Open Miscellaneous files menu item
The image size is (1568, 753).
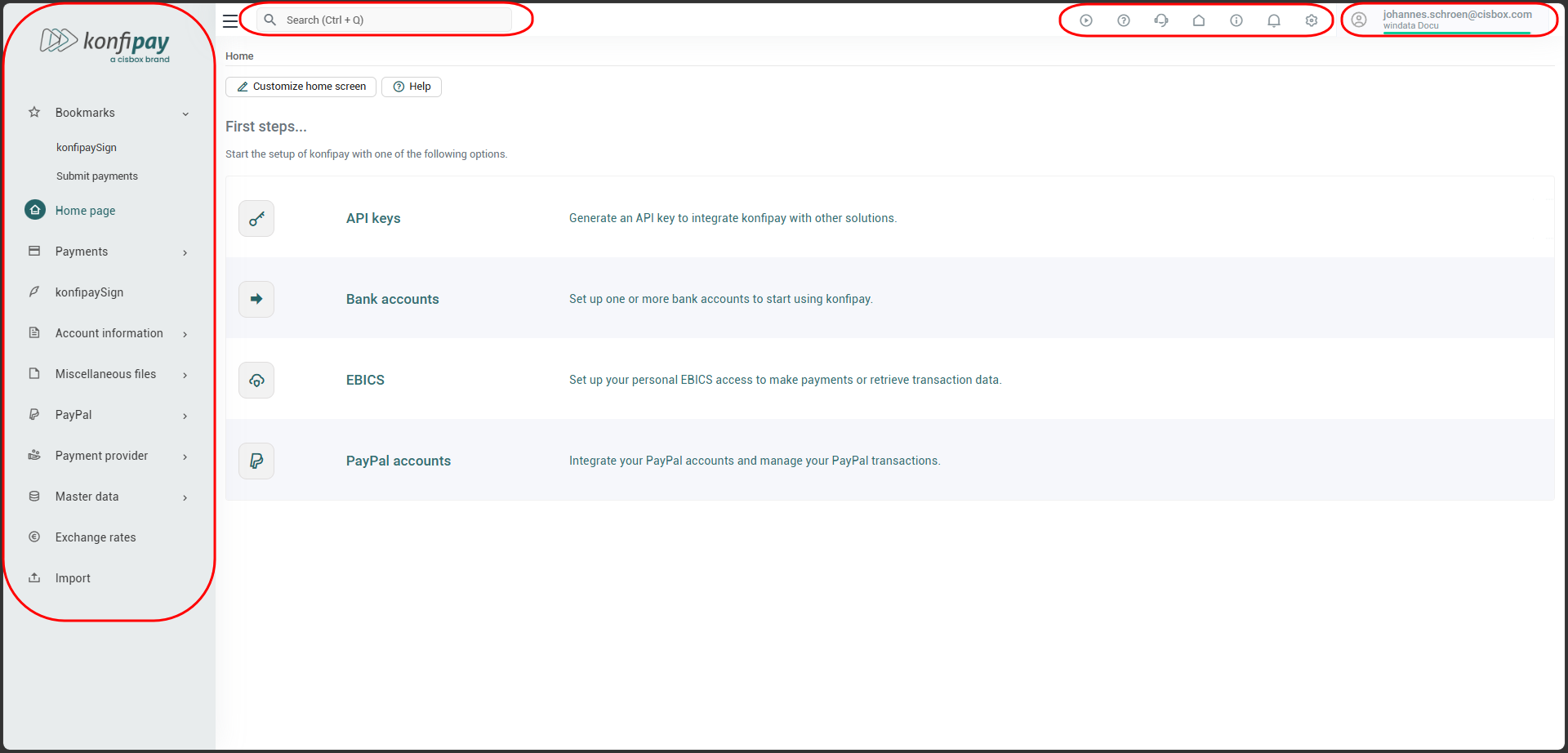pyautogui.click(x=105, y=374)
